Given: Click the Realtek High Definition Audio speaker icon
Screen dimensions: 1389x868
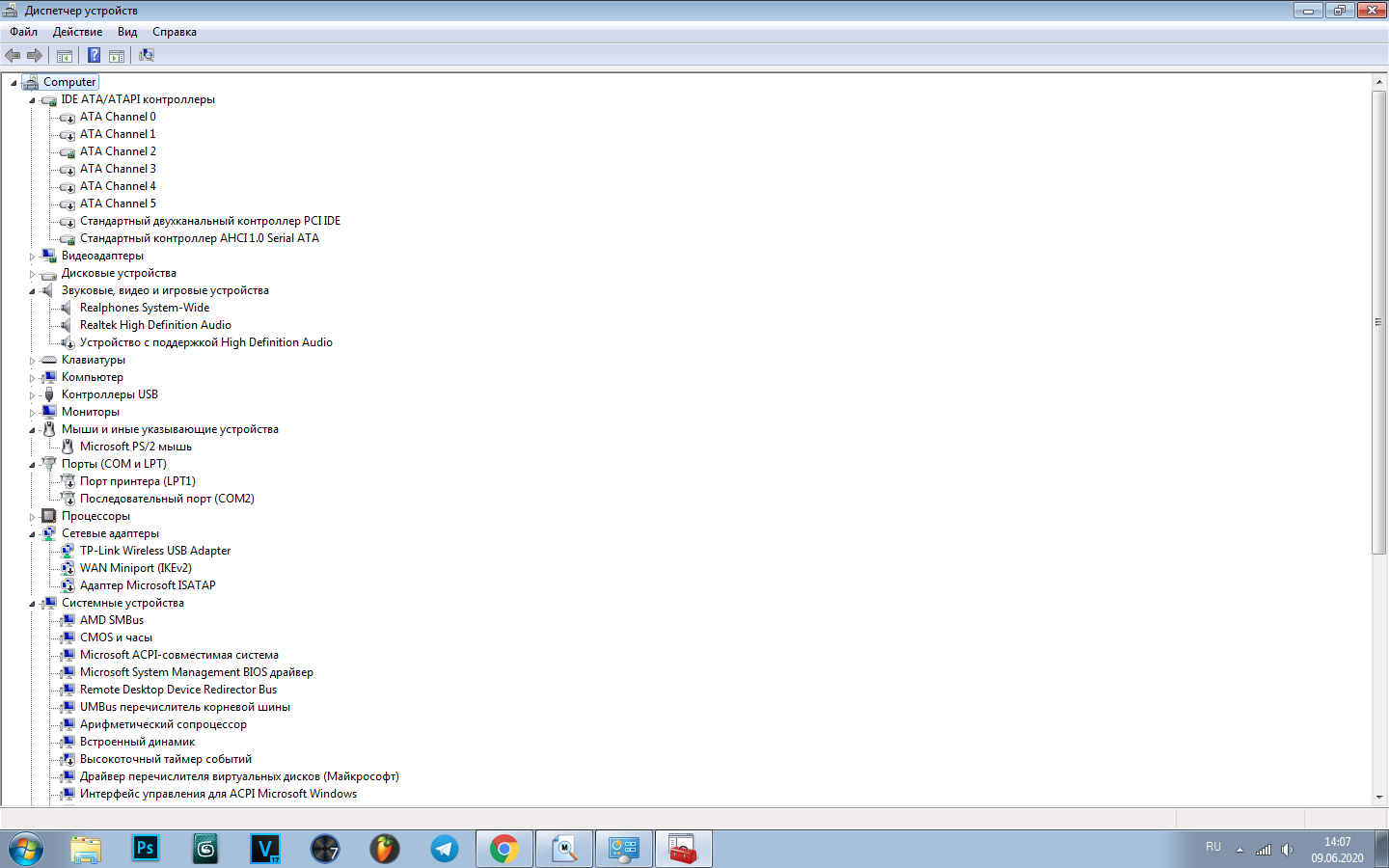Looking at the screenshot, I should tap(68, 325).
